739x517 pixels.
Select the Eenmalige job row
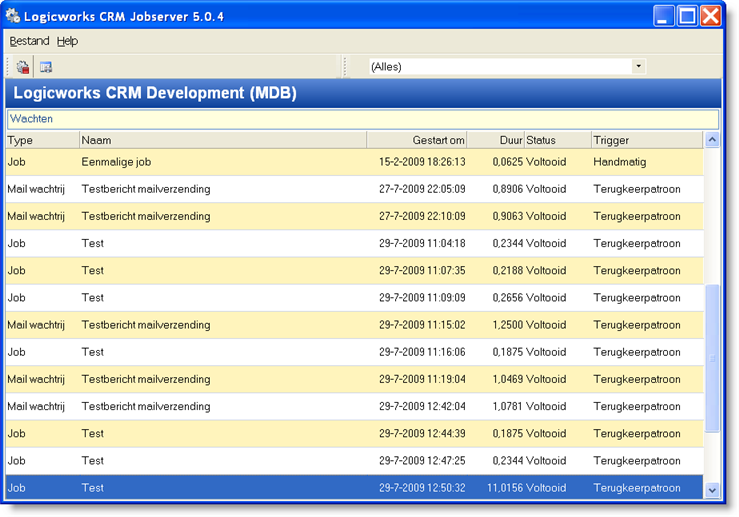click(x=354, y=162)
